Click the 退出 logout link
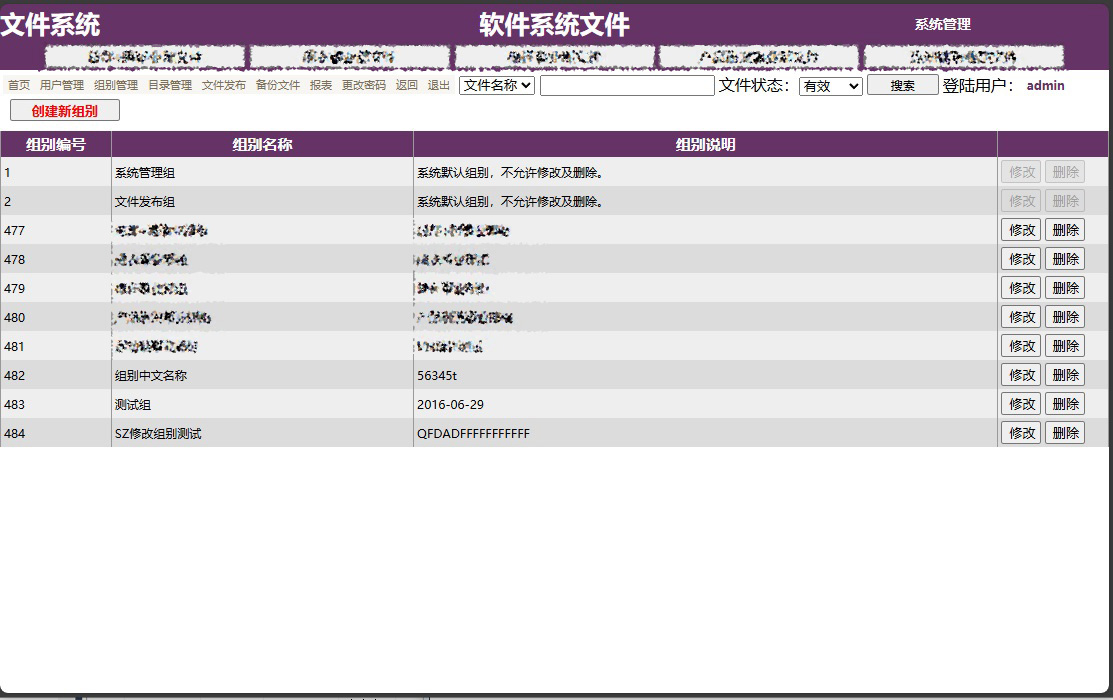The width and height of the screenshot is (1113, 700). 439,85
